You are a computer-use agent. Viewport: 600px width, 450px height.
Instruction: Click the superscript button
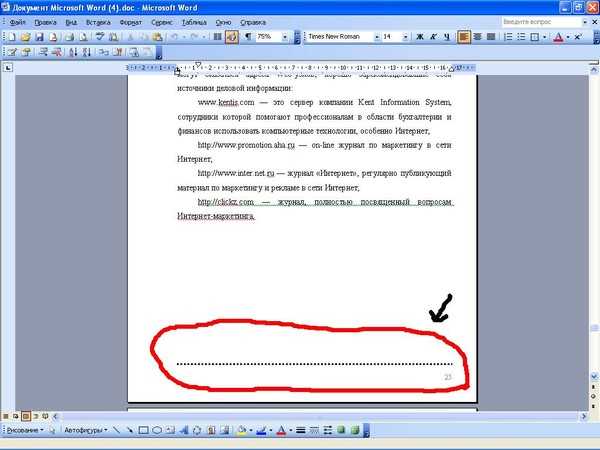point(578,37)
